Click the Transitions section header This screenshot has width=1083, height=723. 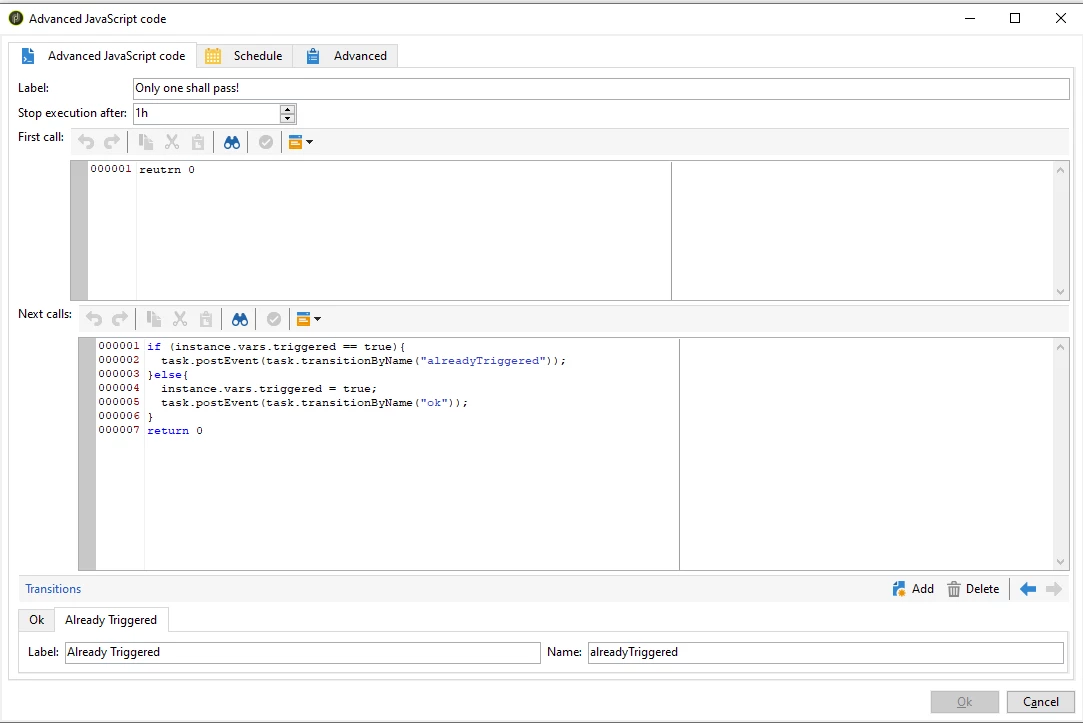(x=53, y=589)
